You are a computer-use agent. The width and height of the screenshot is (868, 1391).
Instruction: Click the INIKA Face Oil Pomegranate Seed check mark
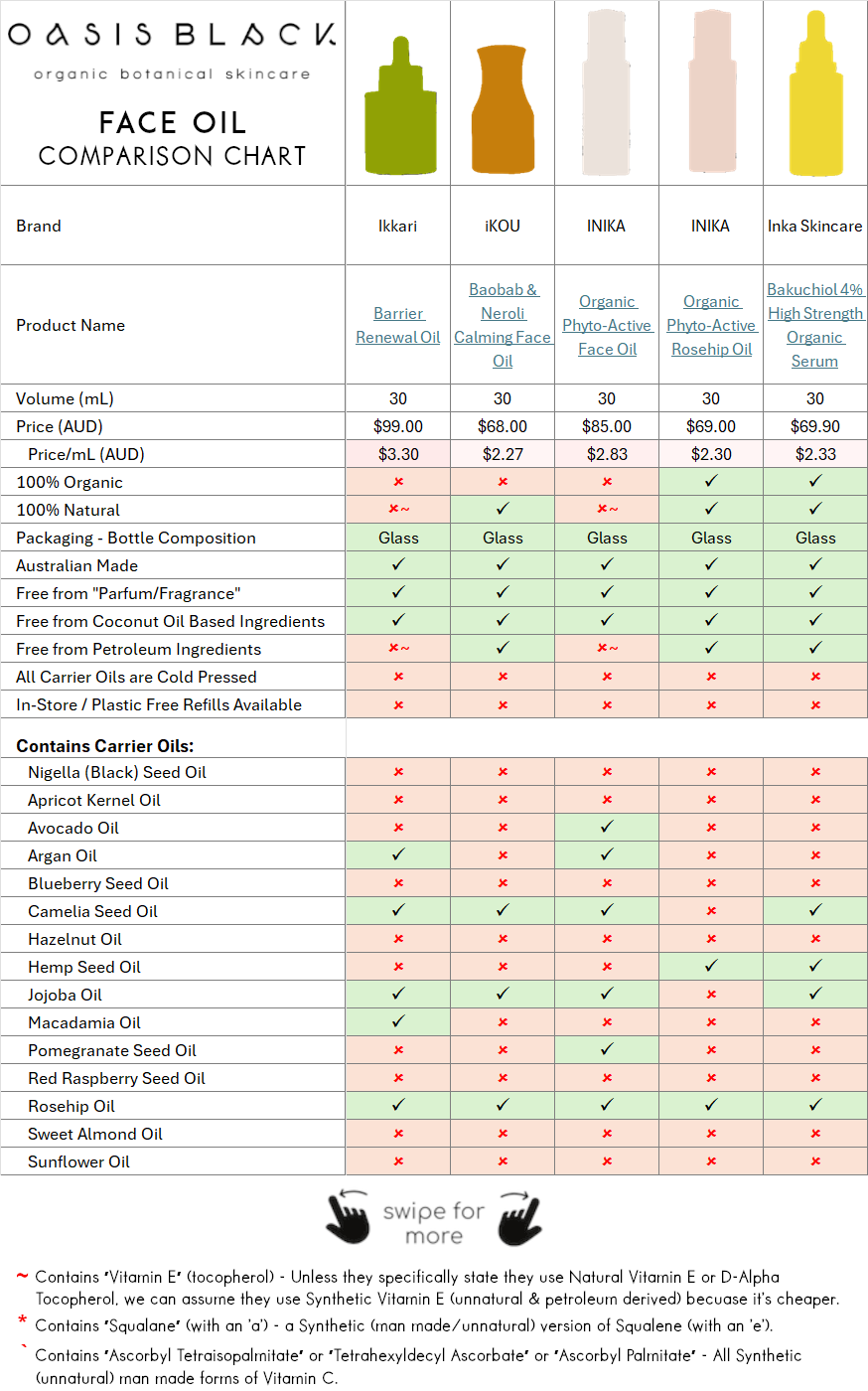pos(607,1049)
